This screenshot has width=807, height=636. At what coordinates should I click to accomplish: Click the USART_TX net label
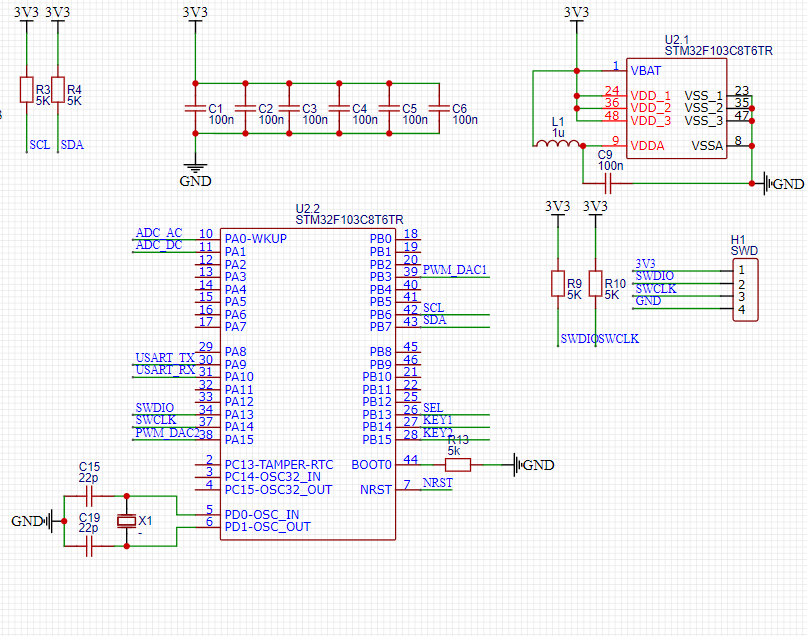165,358
